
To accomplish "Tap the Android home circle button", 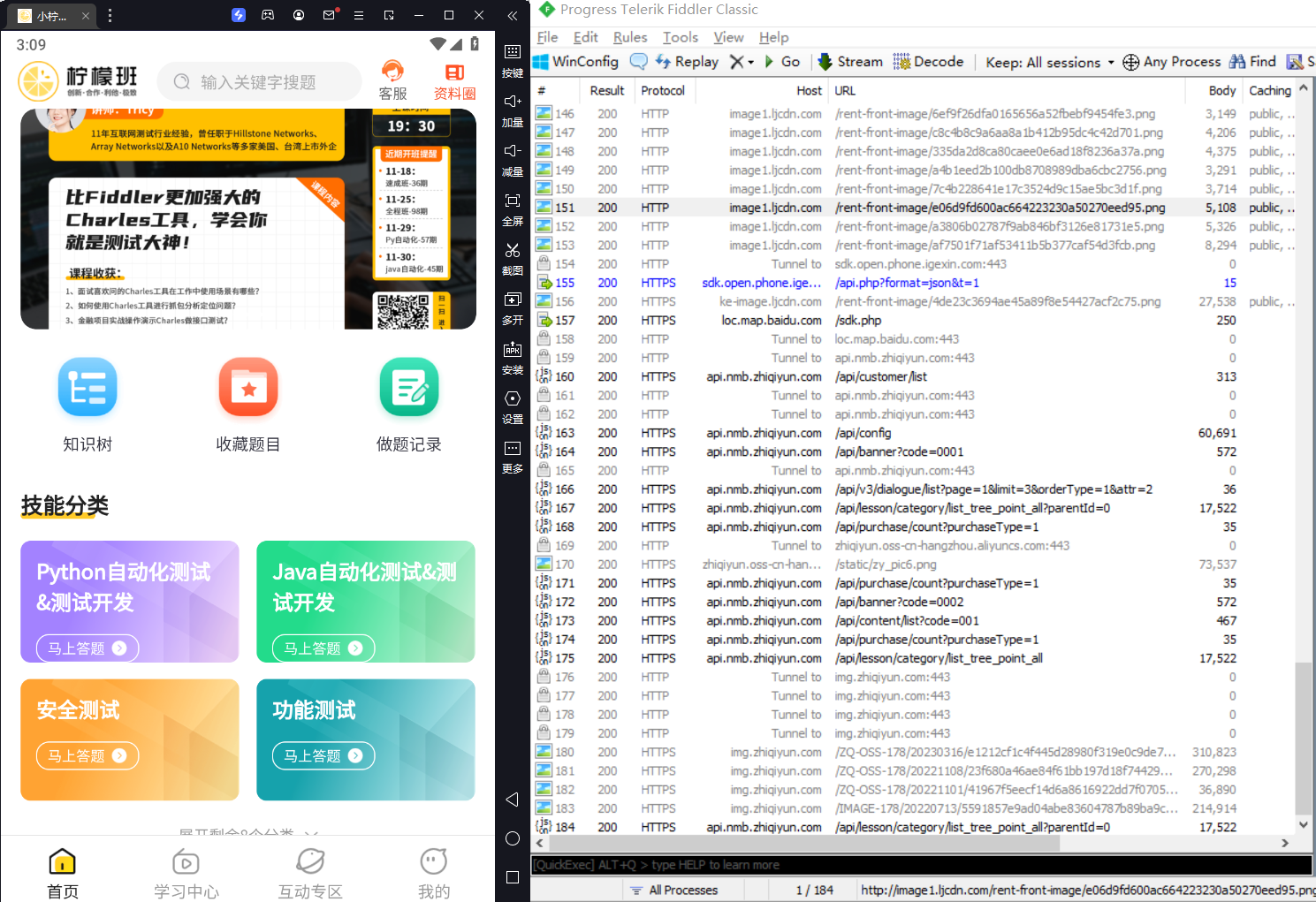I will 513,838.
